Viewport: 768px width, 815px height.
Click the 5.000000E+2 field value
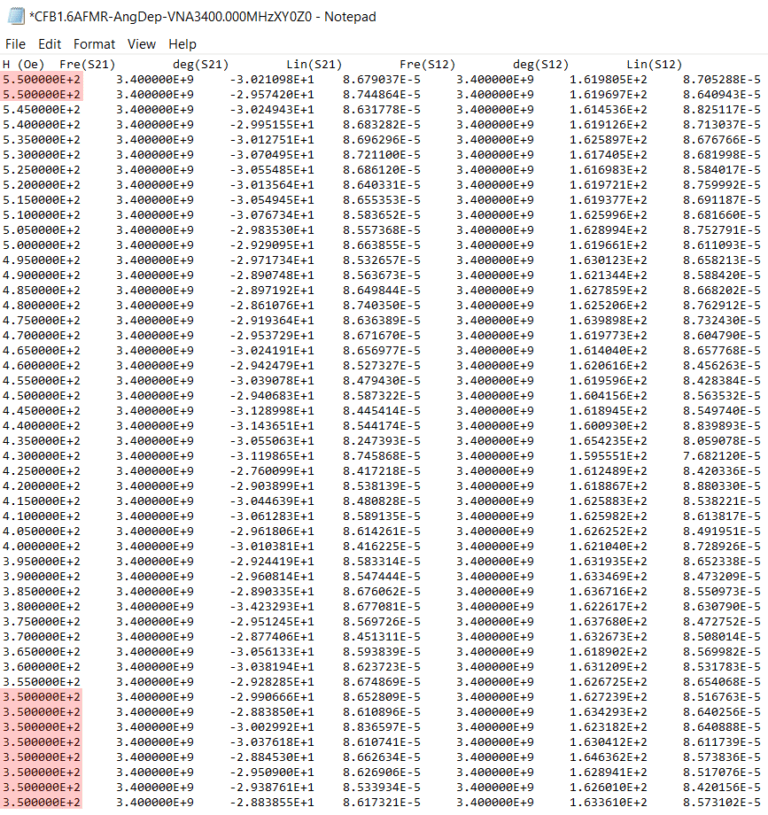click(x=42, y=244)
